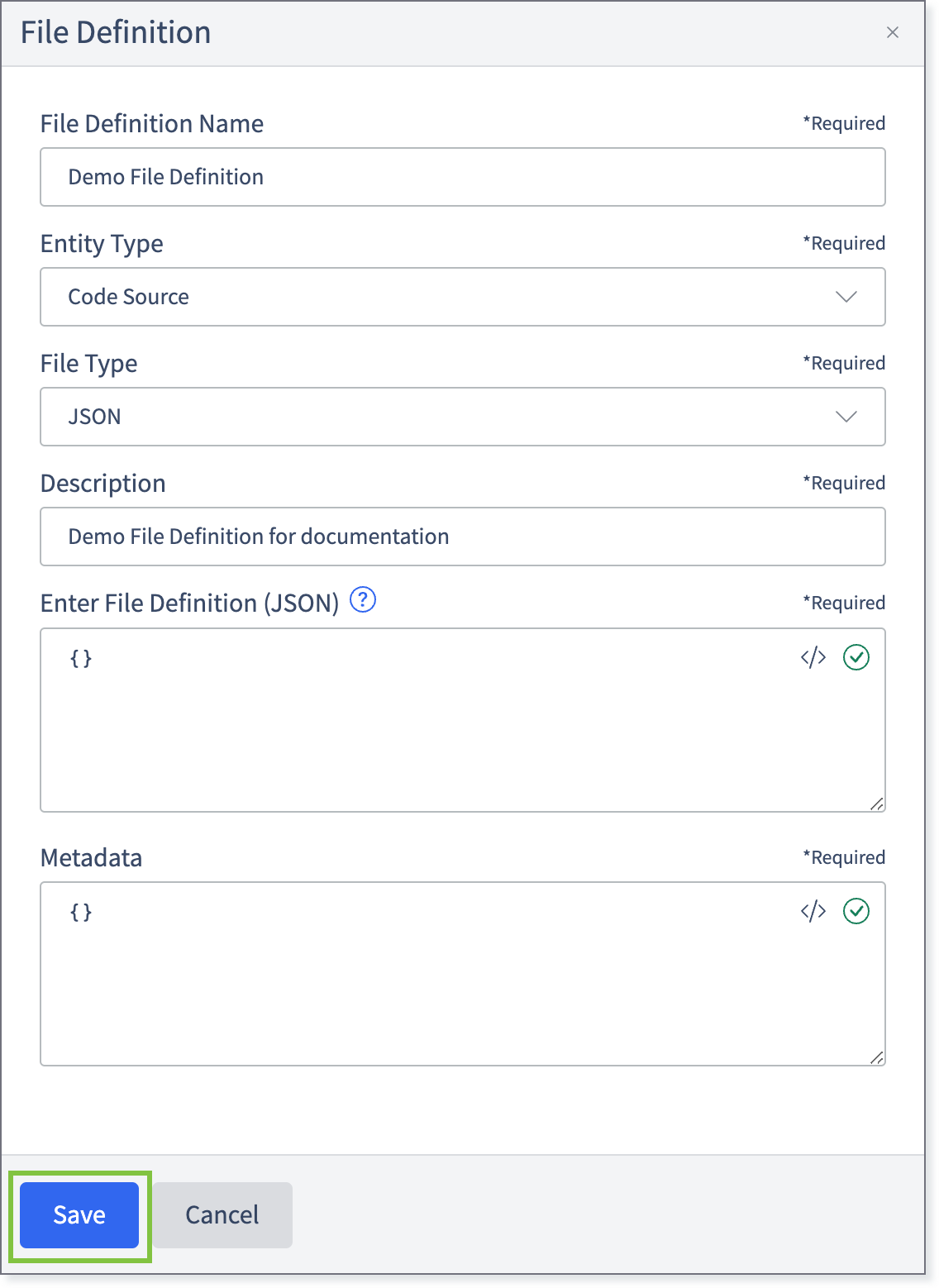This screenshot has width=939, height=1288.
Task: Open the File Type dropdown
Action: [x=463, y=417]
